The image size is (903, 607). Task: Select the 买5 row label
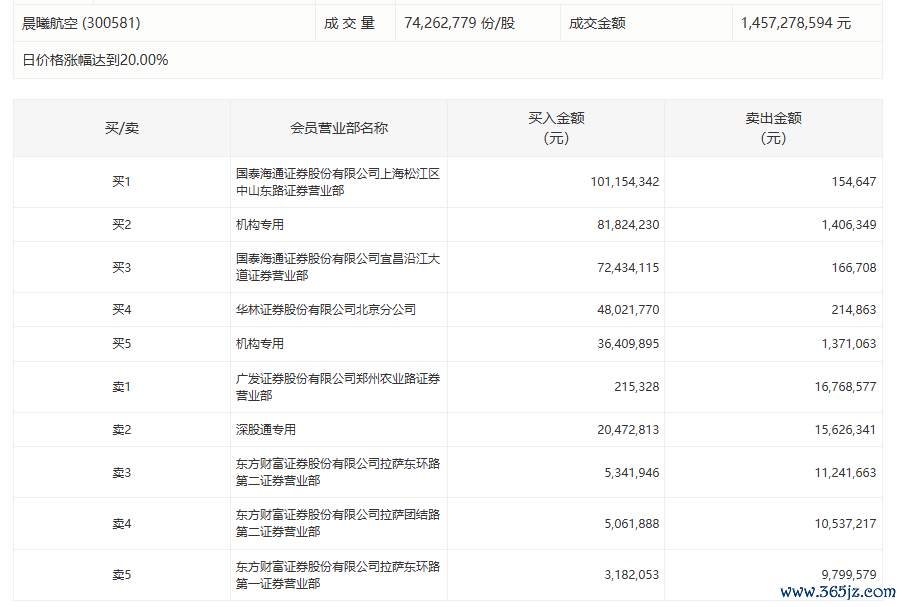coord(122,344)
